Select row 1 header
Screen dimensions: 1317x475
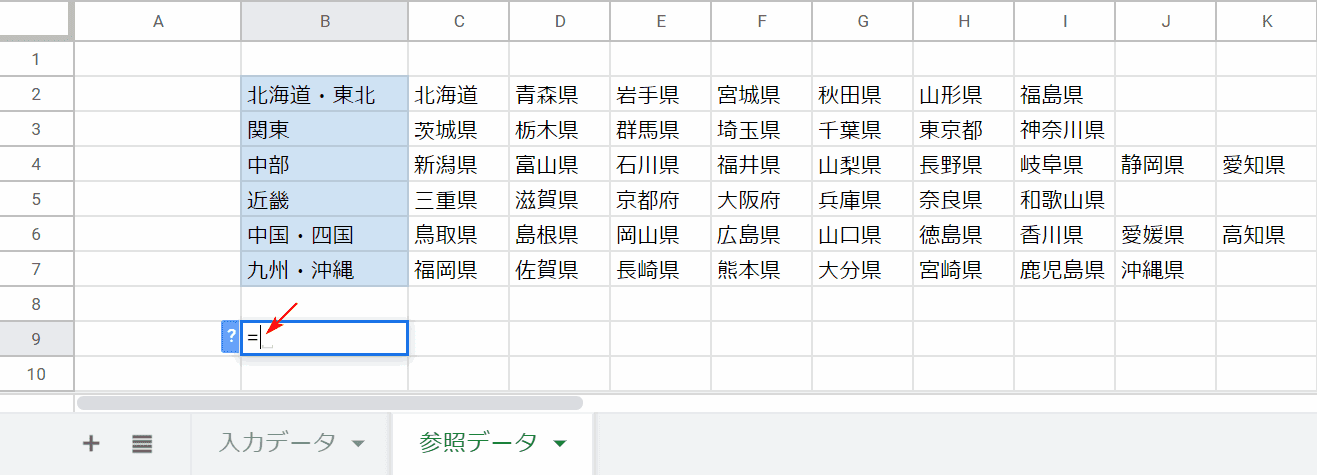[37, 59]
